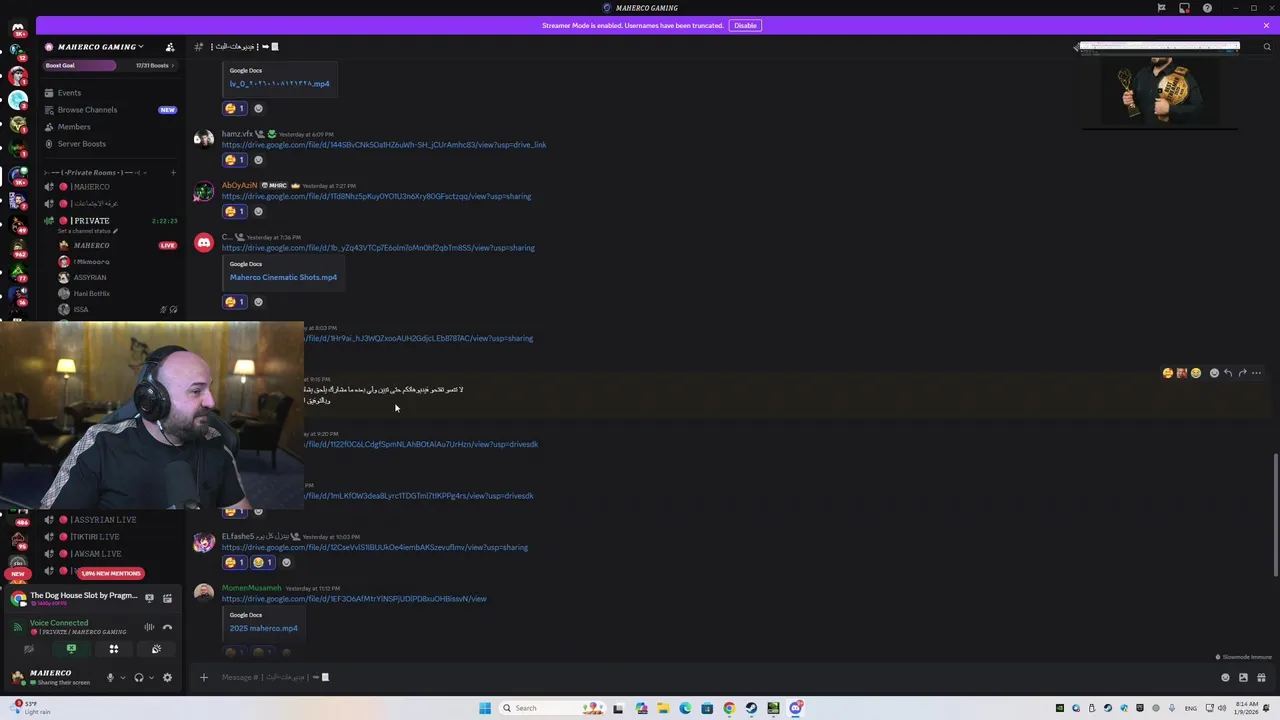
Task: Open the Boost Goal progress bar
Action: 110,66
